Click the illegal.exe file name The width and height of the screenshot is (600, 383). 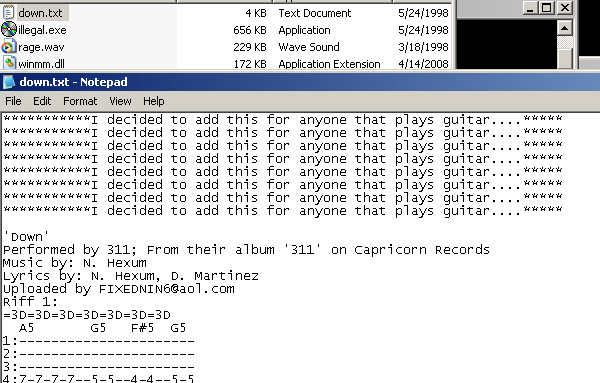42,30
